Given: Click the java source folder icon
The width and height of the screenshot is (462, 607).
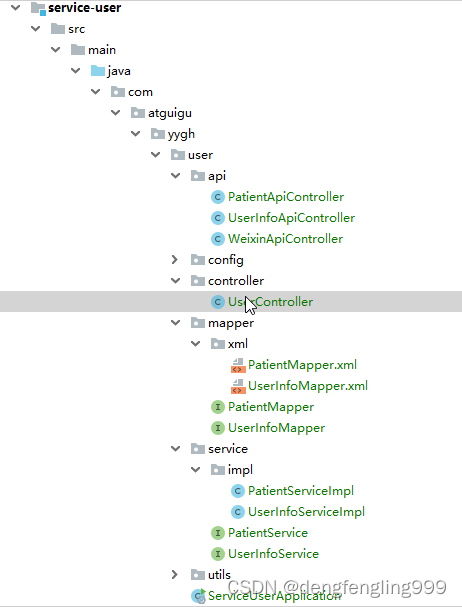Looking at the screenshot, I should pyautogui.click(x=98, y=71).
